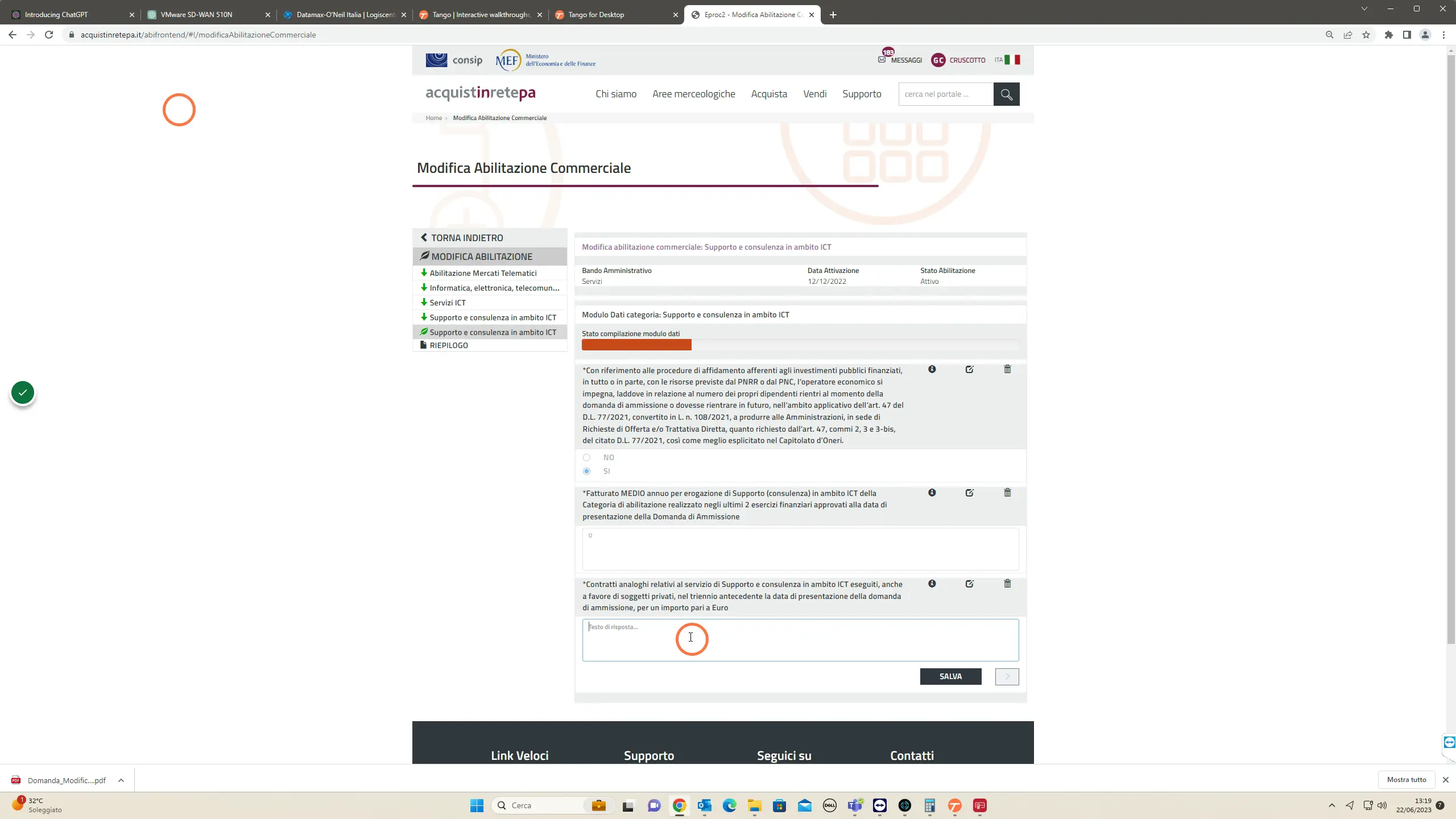Screen dimensions: 1456x819
Task: Select the SI radio option
Action: tap(586, 471)
